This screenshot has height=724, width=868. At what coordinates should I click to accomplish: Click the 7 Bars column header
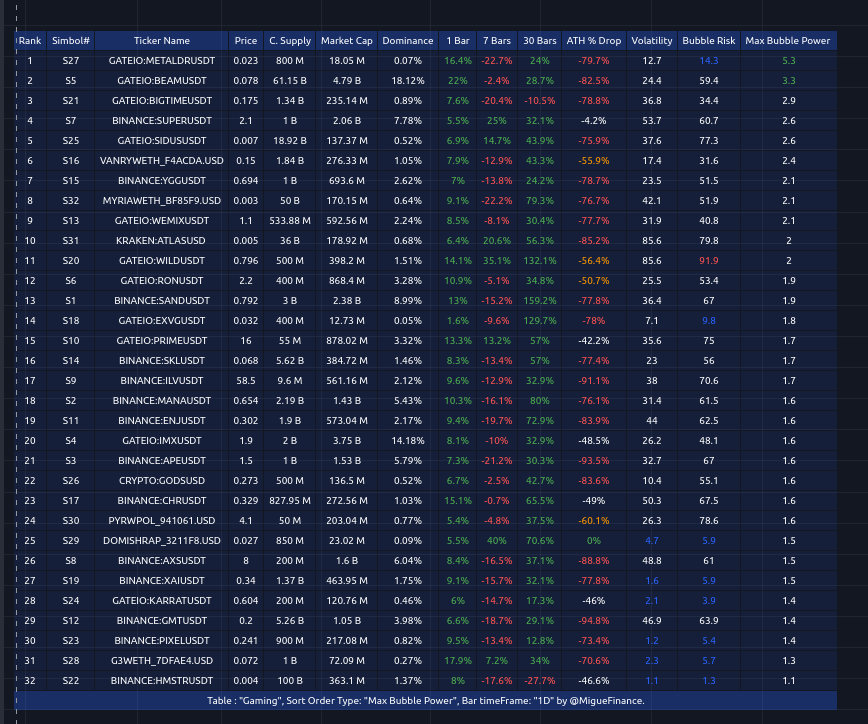click(497, 40)
